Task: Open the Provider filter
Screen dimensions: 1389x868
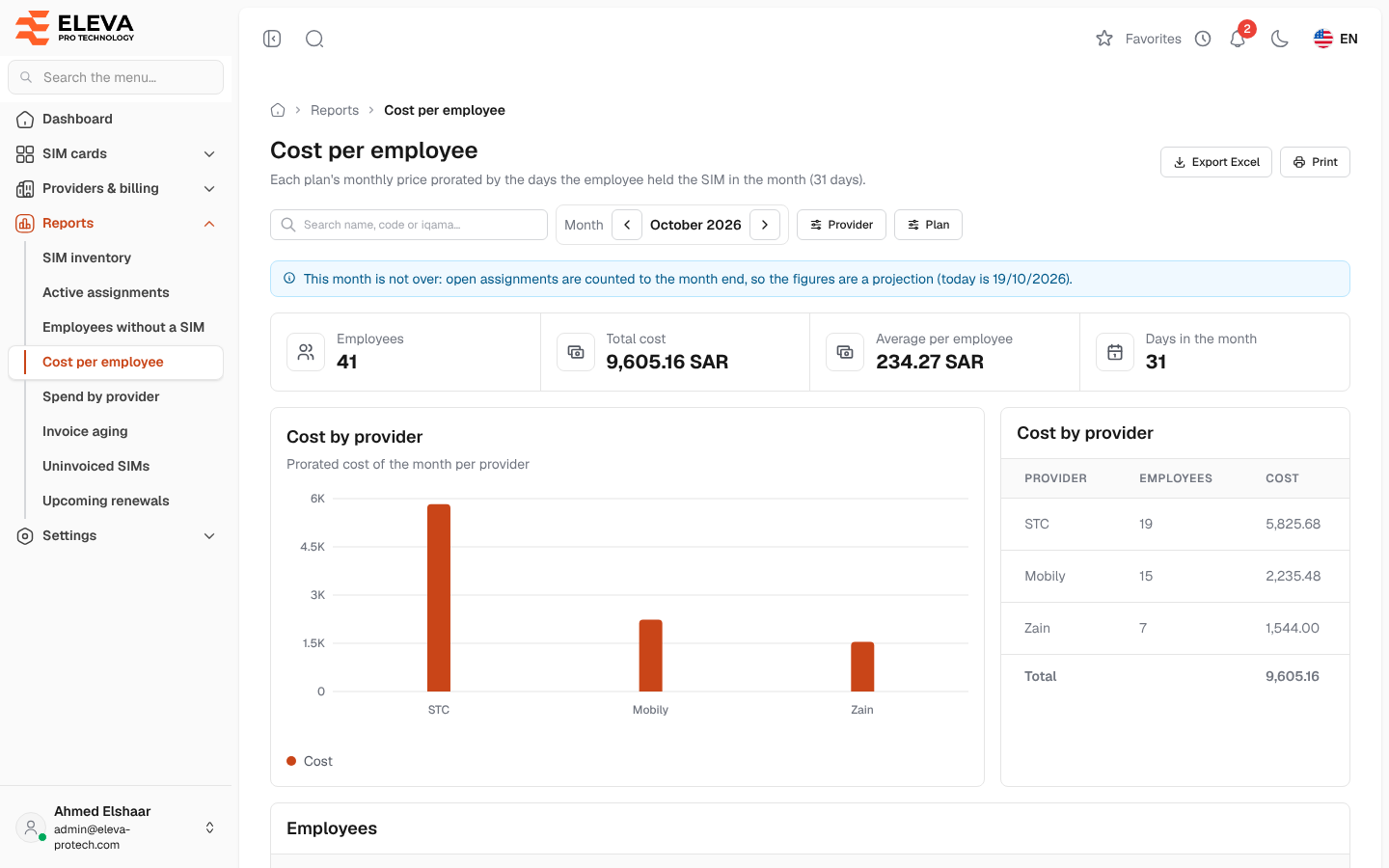Action: point(841,225)
